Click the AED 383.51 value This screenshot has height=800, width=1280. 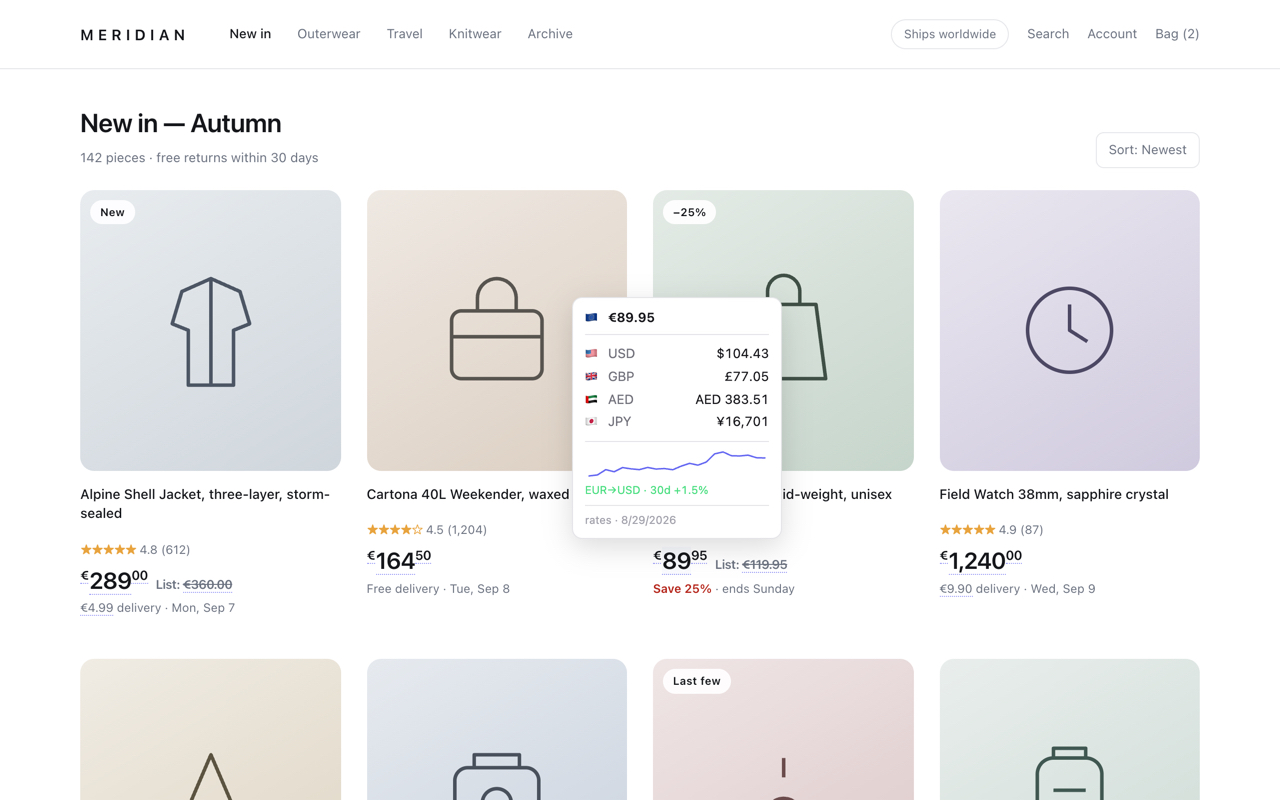[732, 400]
